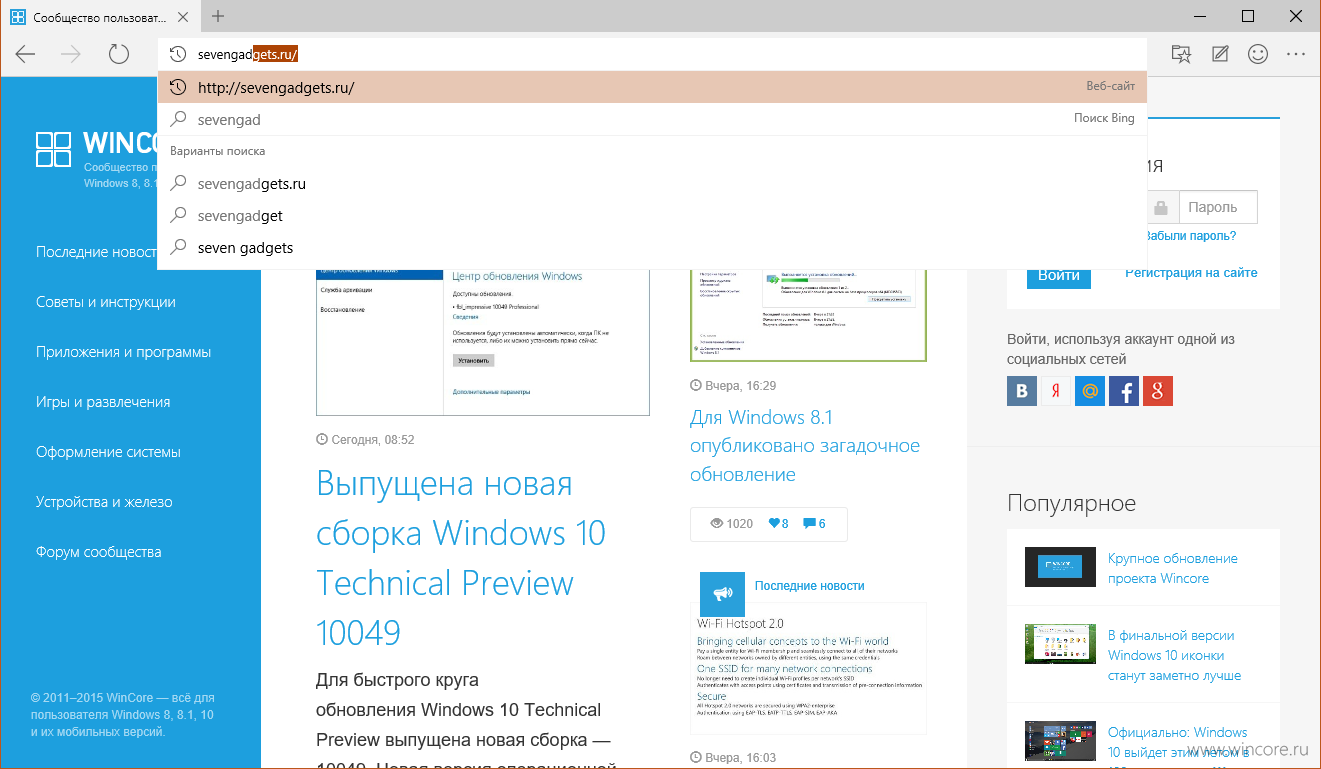Click the comments count showing 6
This screenshot has height=769, width=1321.
(815, 524)
